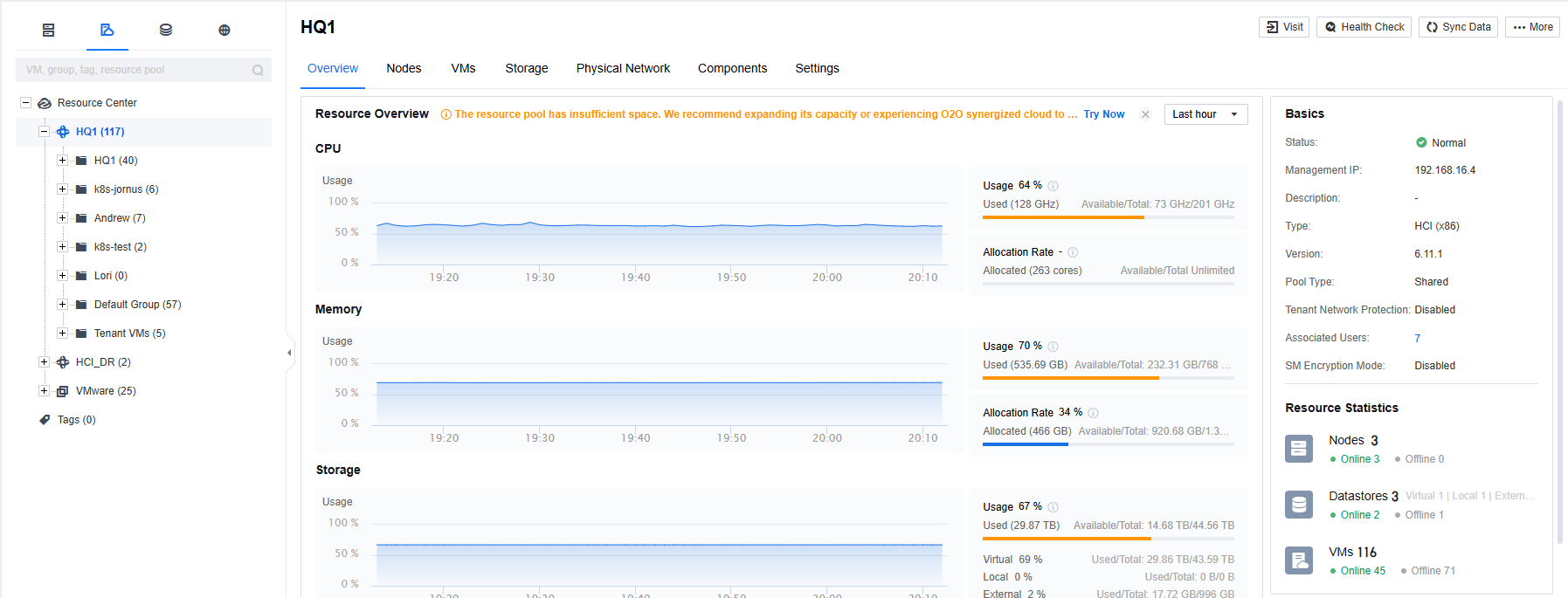
Task: Click the insufficient space warning icon
Action: coord(446,114)
